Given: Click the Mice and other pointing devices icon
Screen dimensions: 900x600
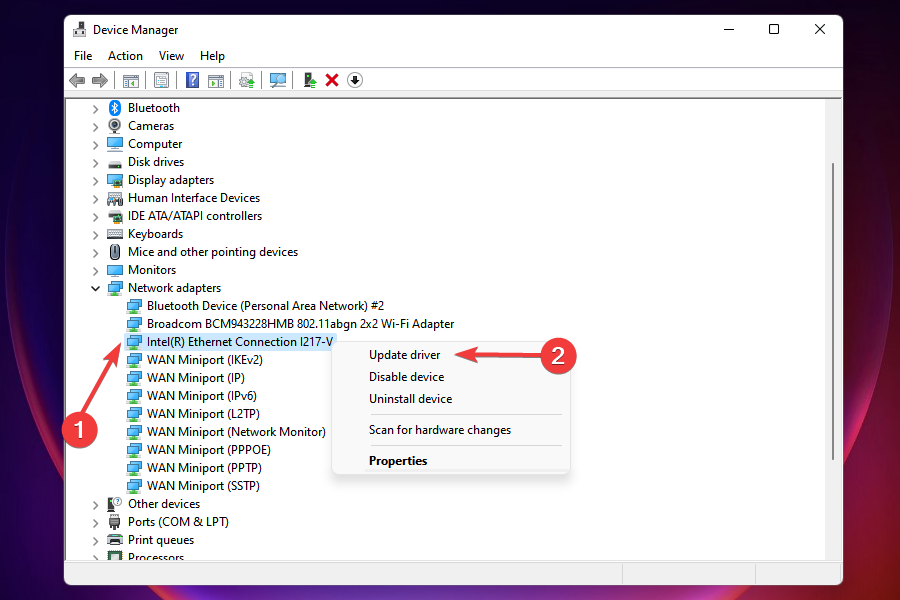Looking at the screenshot, I should pyautogui.click(x=115, y=252).
